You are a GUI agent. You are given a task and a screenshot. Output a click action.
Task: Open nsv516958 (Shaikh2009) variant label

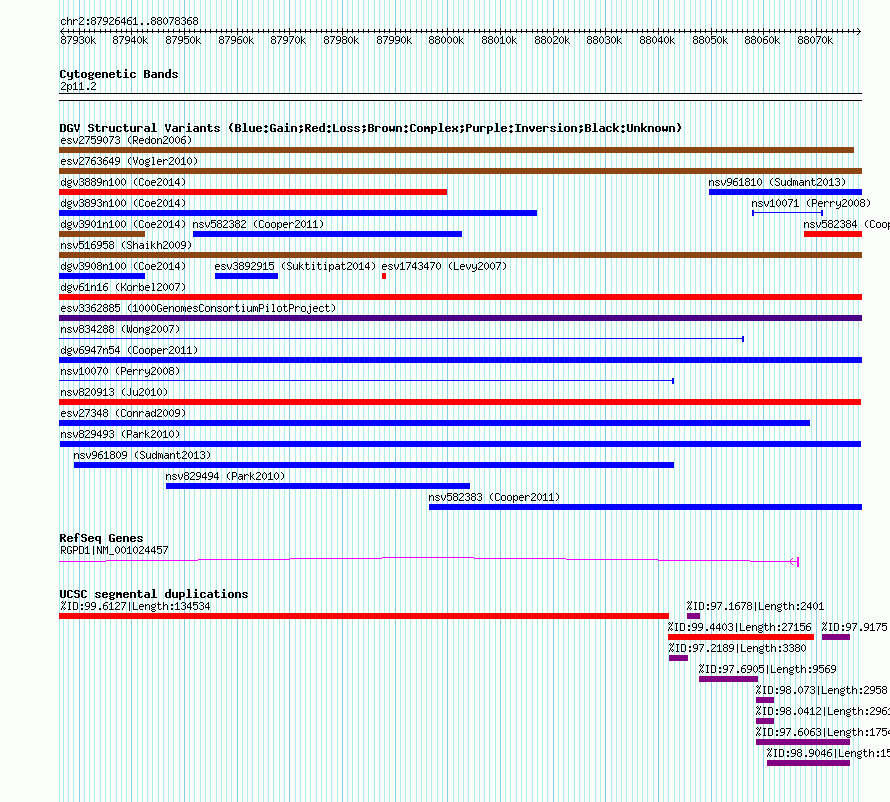point(126,245)
